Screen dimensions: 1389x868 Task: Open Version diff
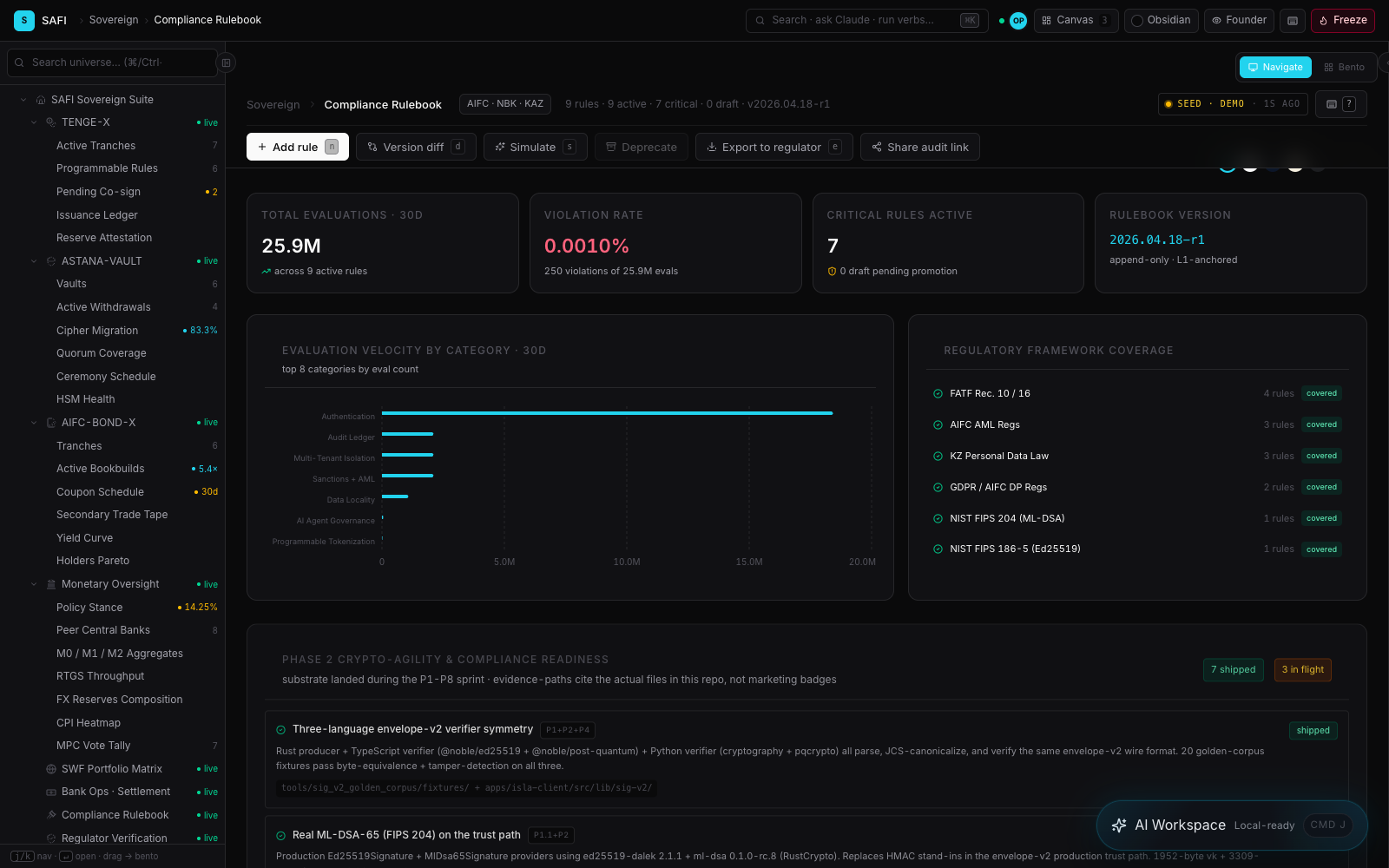click(416, 147)
